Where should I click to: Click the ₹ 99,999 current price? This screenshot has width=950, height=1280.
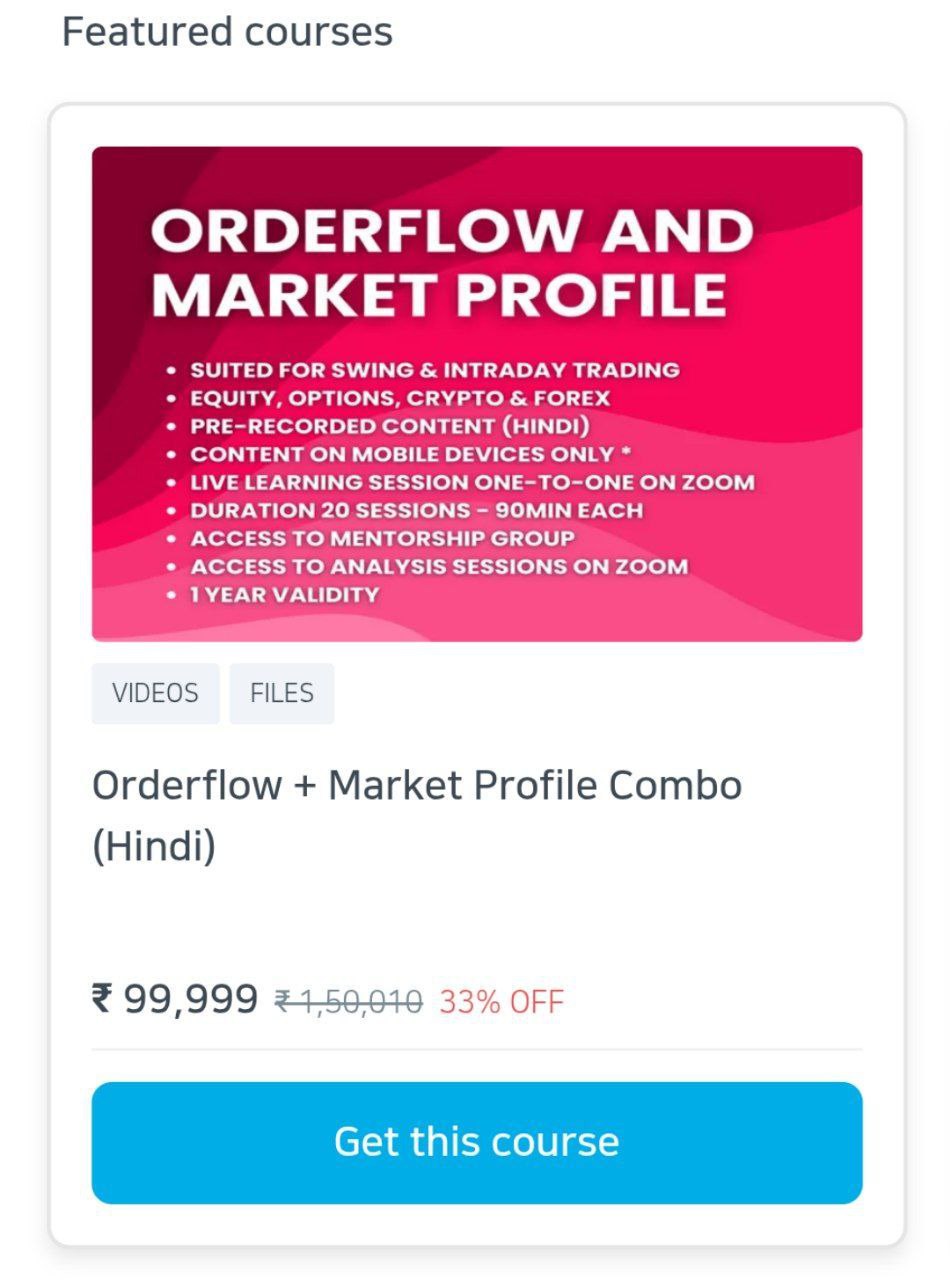(x=176, y=998)
